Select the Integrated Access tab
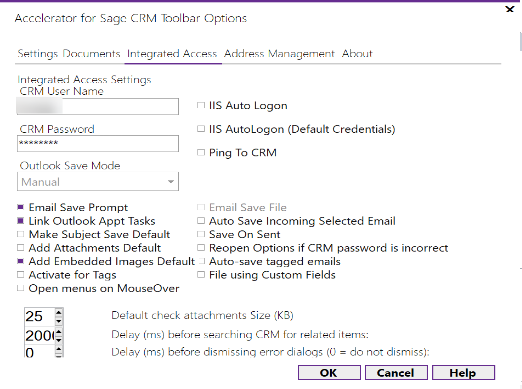This screenshot has height=389, width=522. coord(172,54)
